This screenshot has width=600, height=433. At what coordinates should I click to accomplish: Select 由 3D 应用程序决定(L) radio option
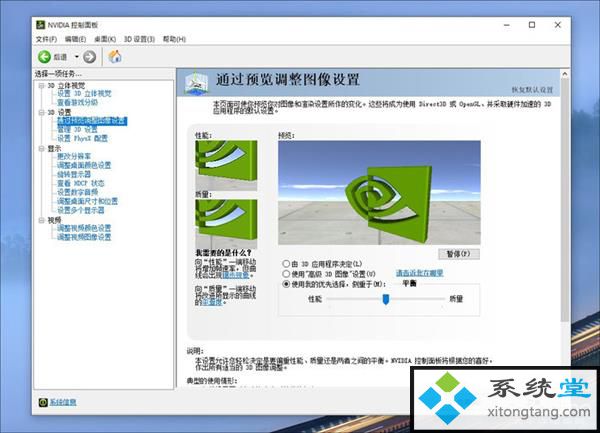click(x=286, y=264)
